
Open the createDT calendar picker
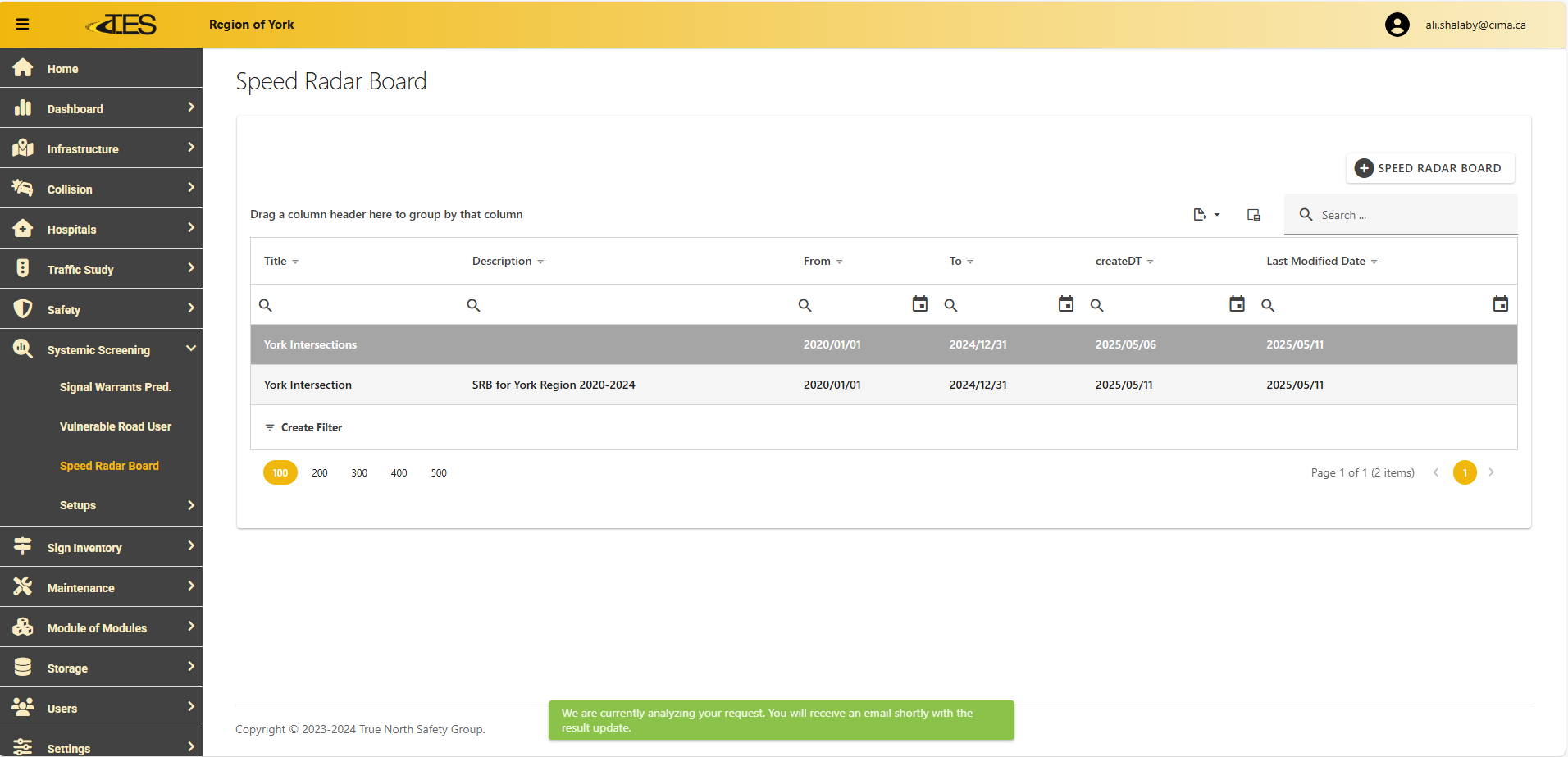pyautogui.click(x=1237, y=304)
